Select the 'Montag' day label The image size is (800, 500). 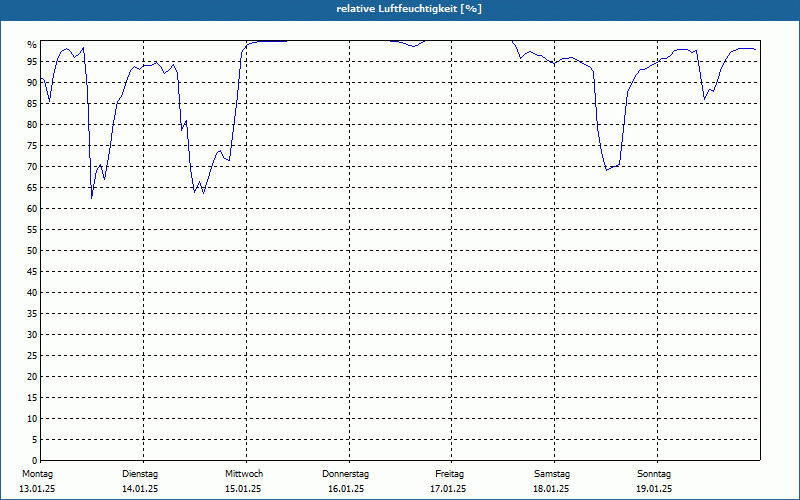[x=38, y=474]
